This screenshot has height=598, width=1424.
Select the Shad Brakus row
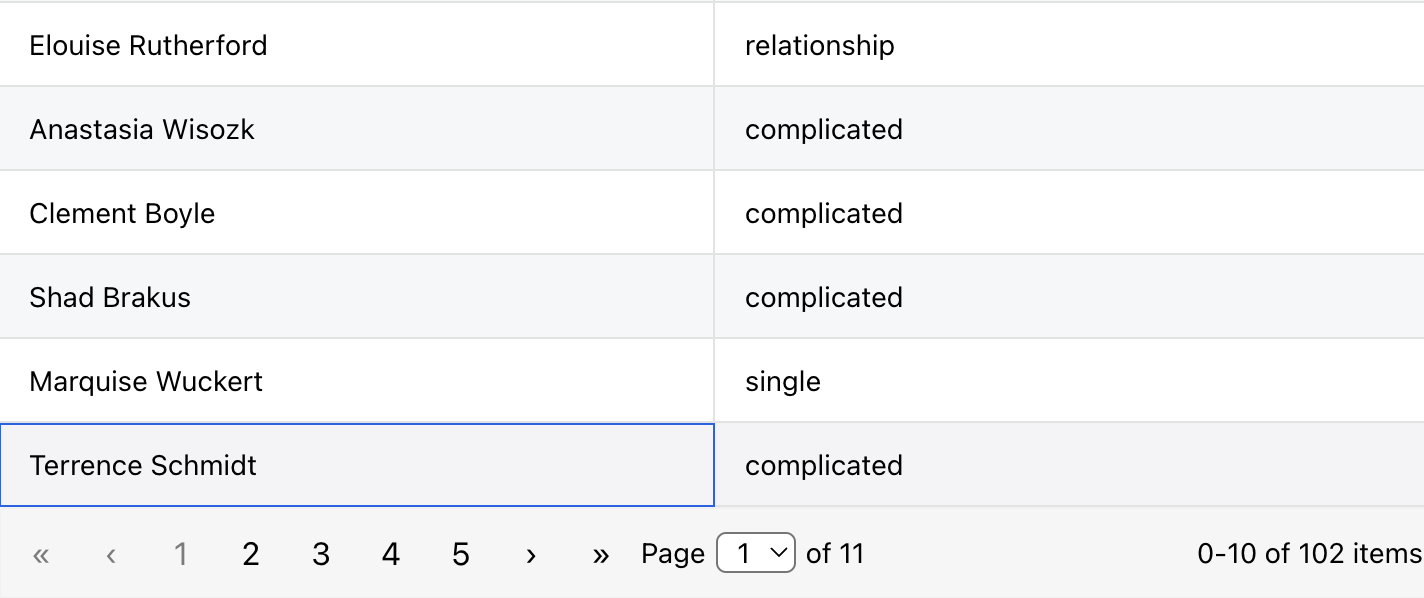tap(357, 296)
